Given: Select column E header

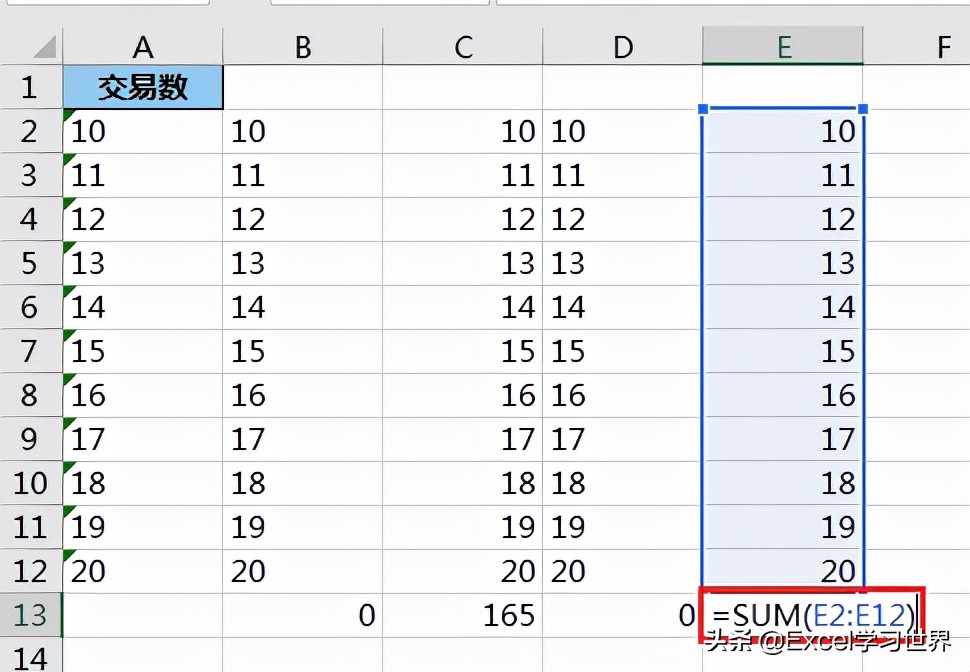Looking at the screenshot, I should [x=783, y=46].
